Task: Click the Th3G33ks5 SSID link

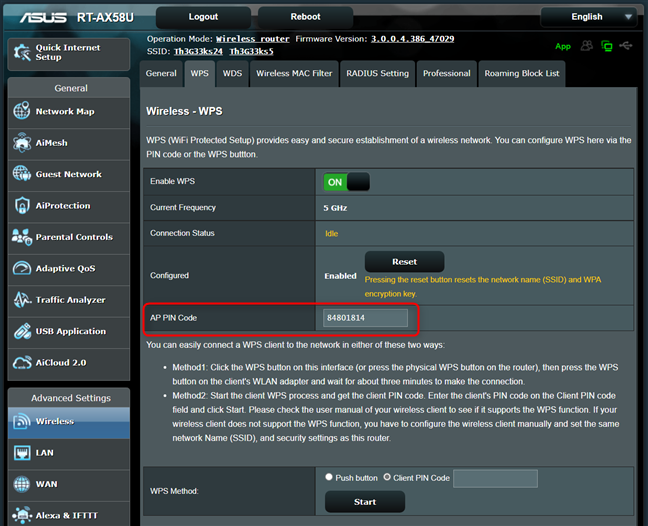Action: 251,51
